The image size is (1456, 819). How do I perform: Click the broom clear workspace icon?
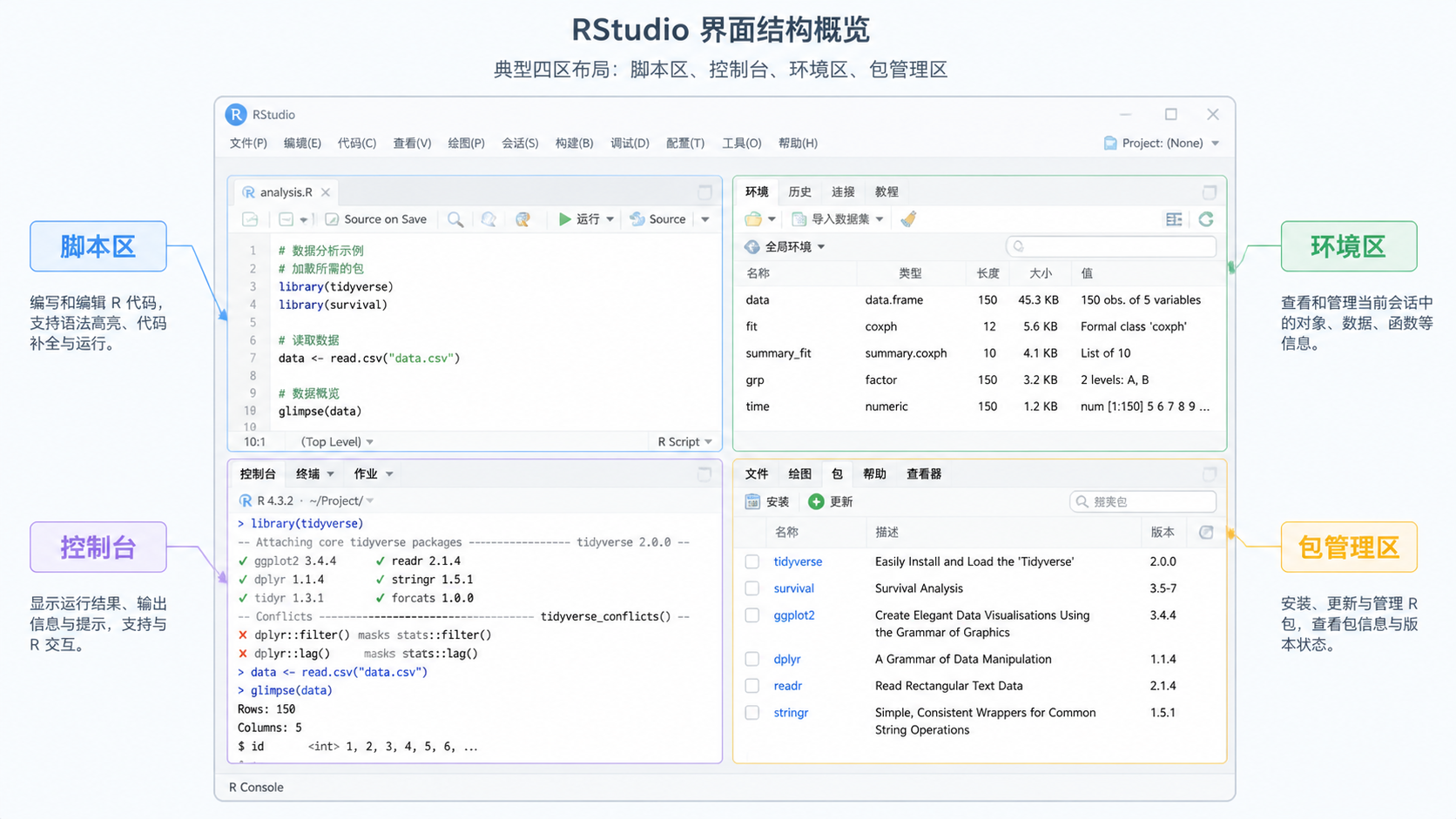pyautogui.click(x=908, y=219)
